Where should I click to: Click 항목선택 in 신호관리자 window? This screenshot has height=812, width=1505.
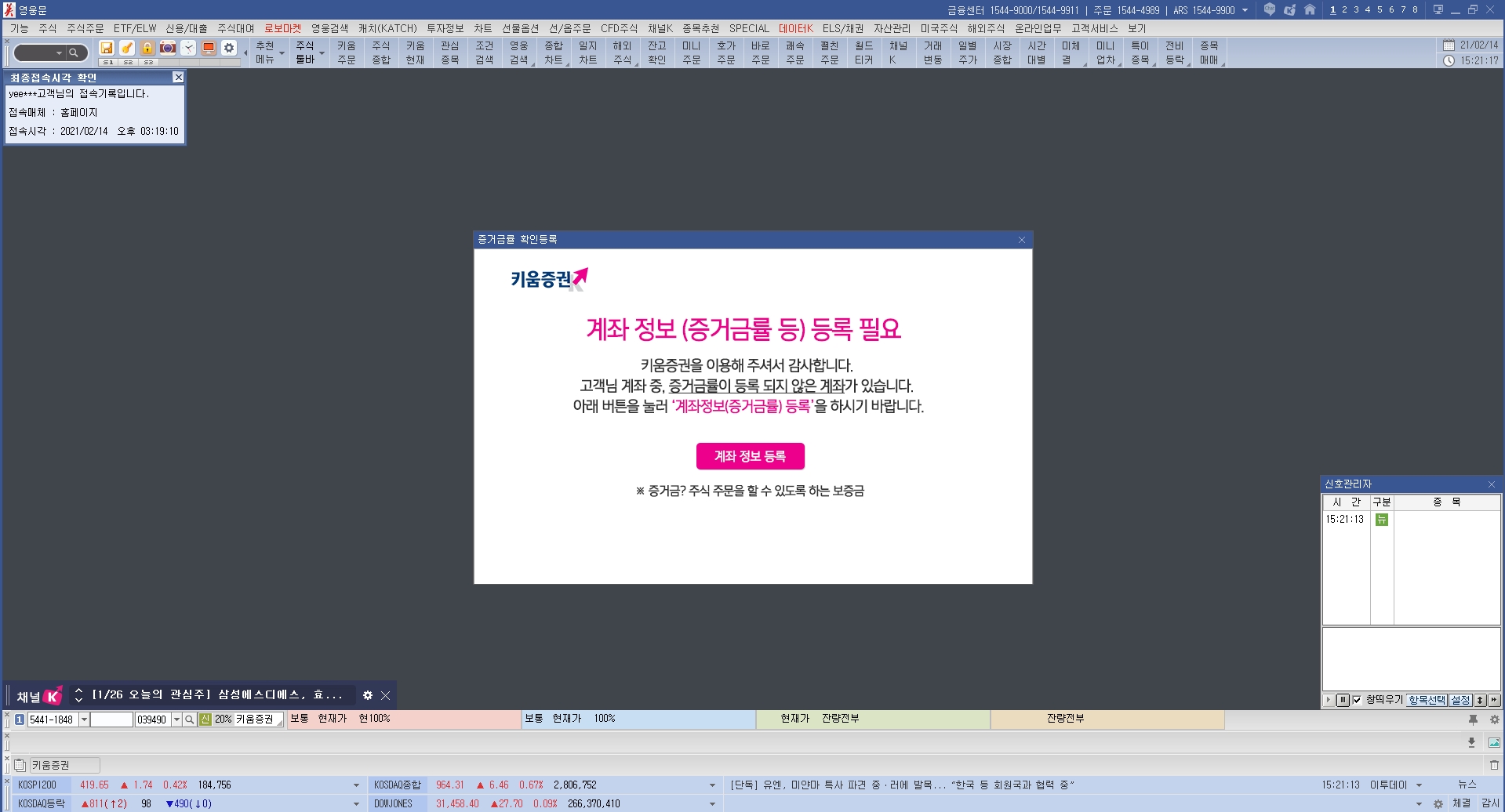[x=1427, y=700]
